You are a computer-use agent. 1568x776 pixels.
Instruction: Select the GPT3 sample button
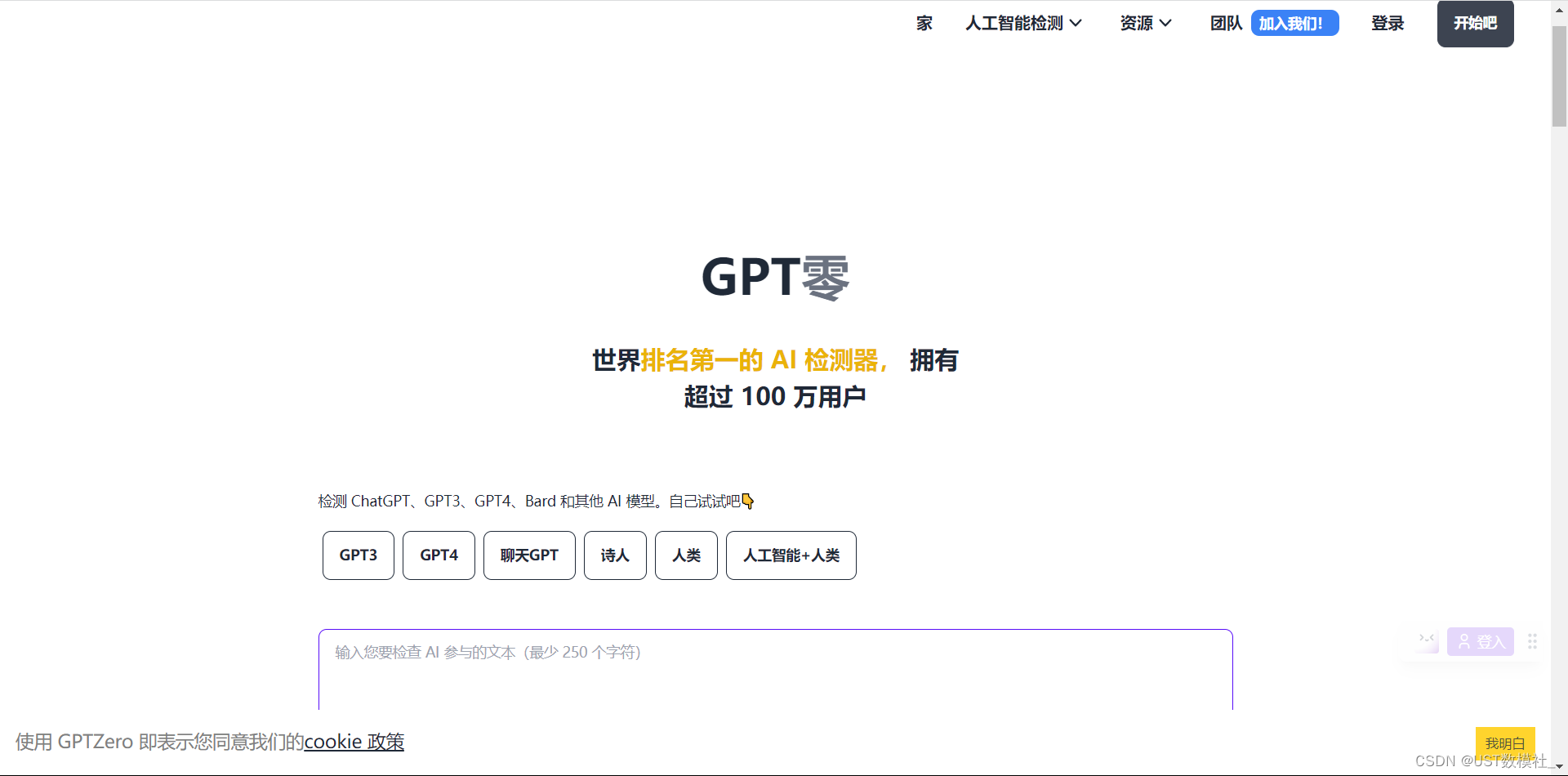(359, 555)
